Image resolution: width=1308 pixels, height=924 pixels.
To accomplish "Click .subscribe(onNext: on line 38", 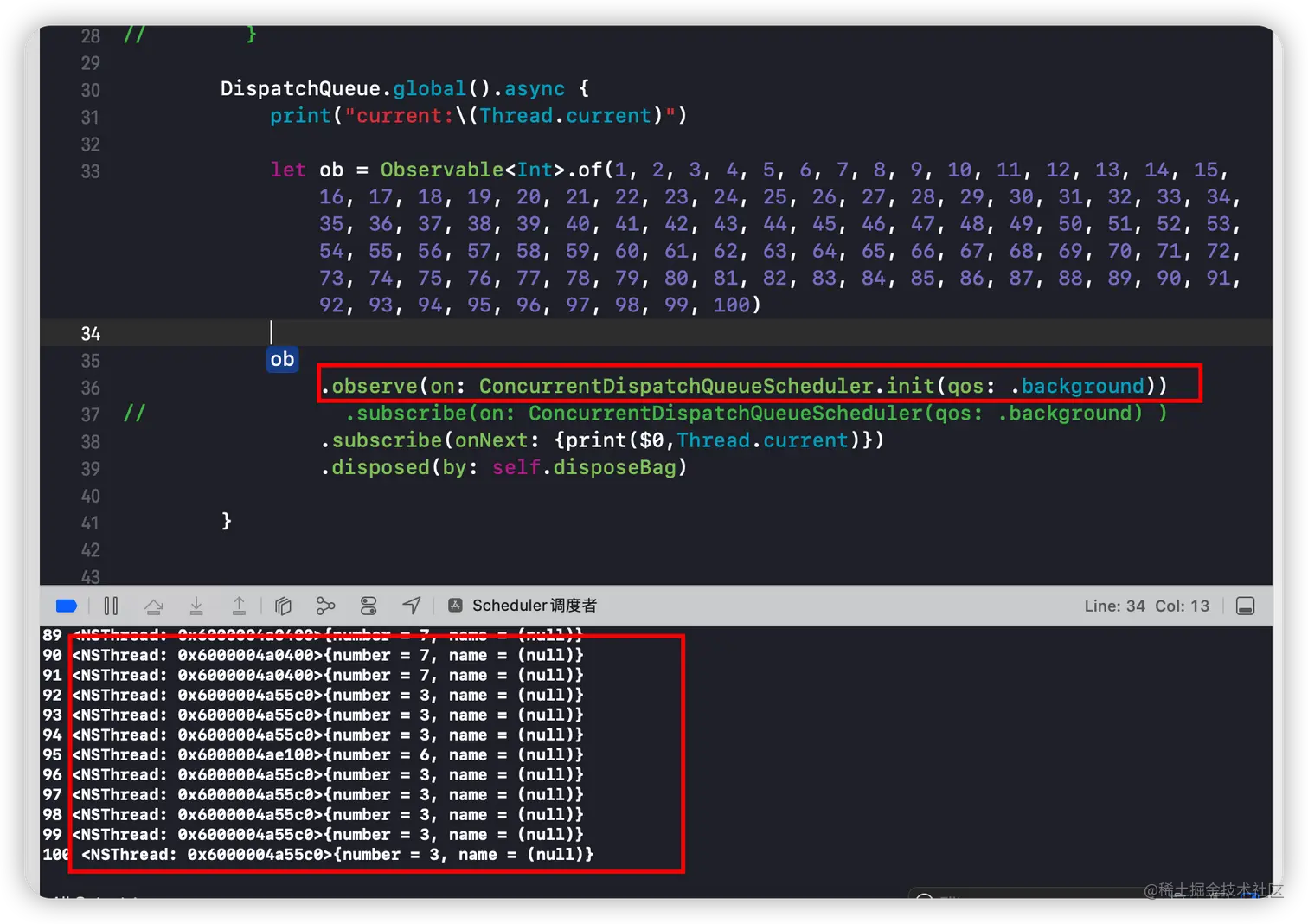I will 430,440.
